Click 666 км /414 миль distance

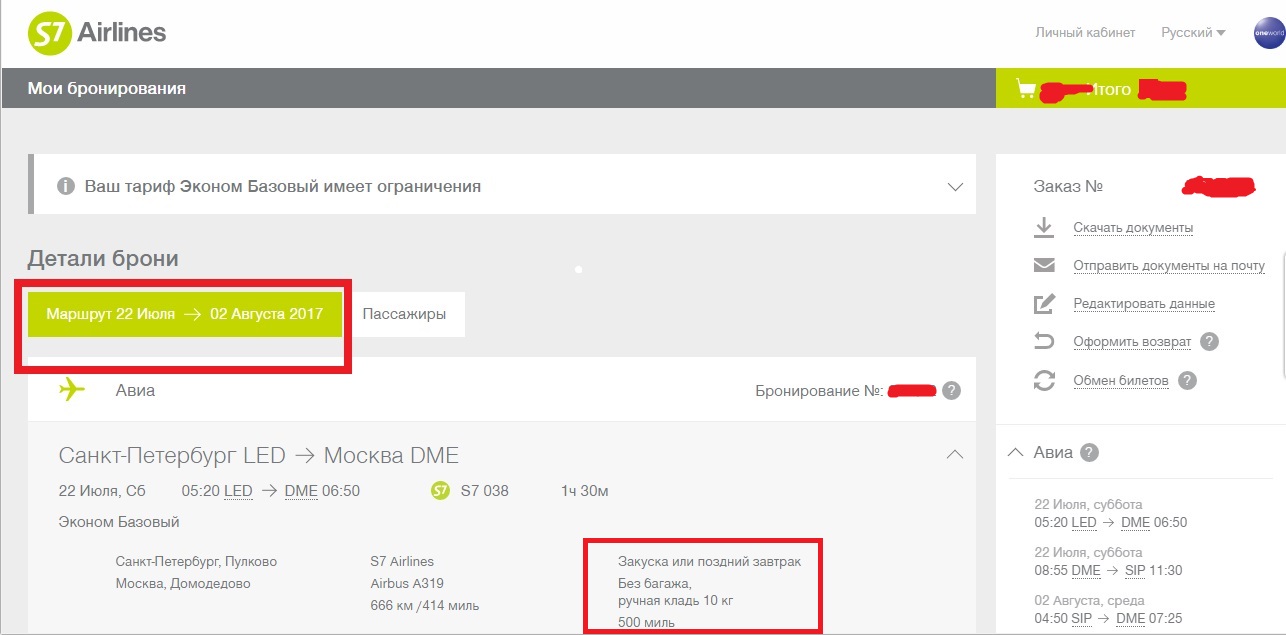point(425,605)
